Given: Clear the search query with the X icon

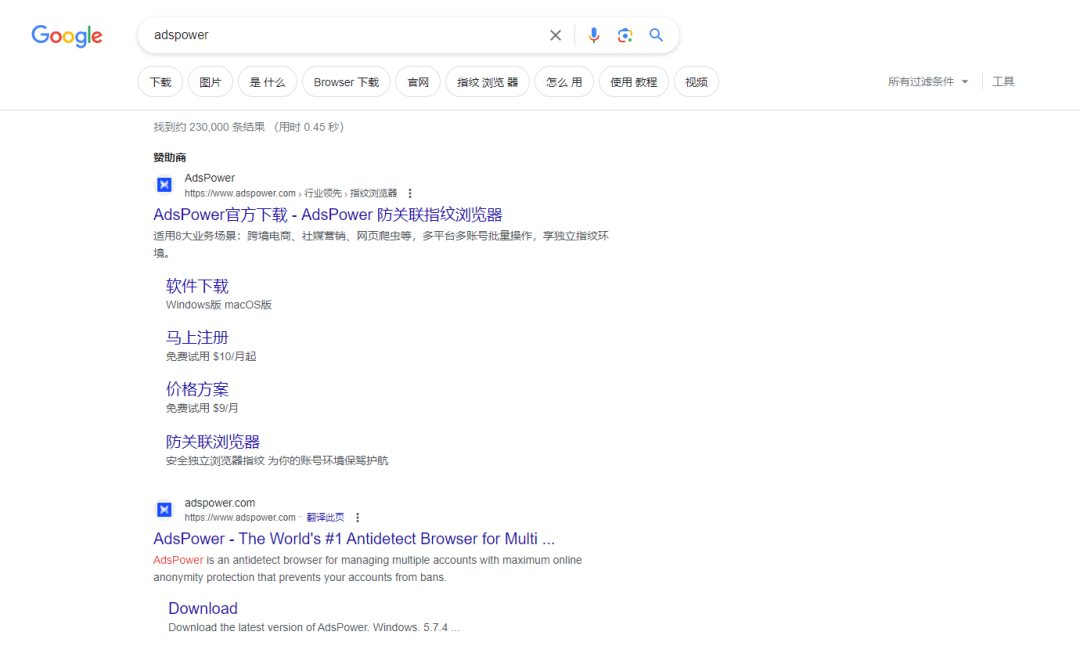Looking at the screenshot, I should pyautogui.click(x=555, y=35).
